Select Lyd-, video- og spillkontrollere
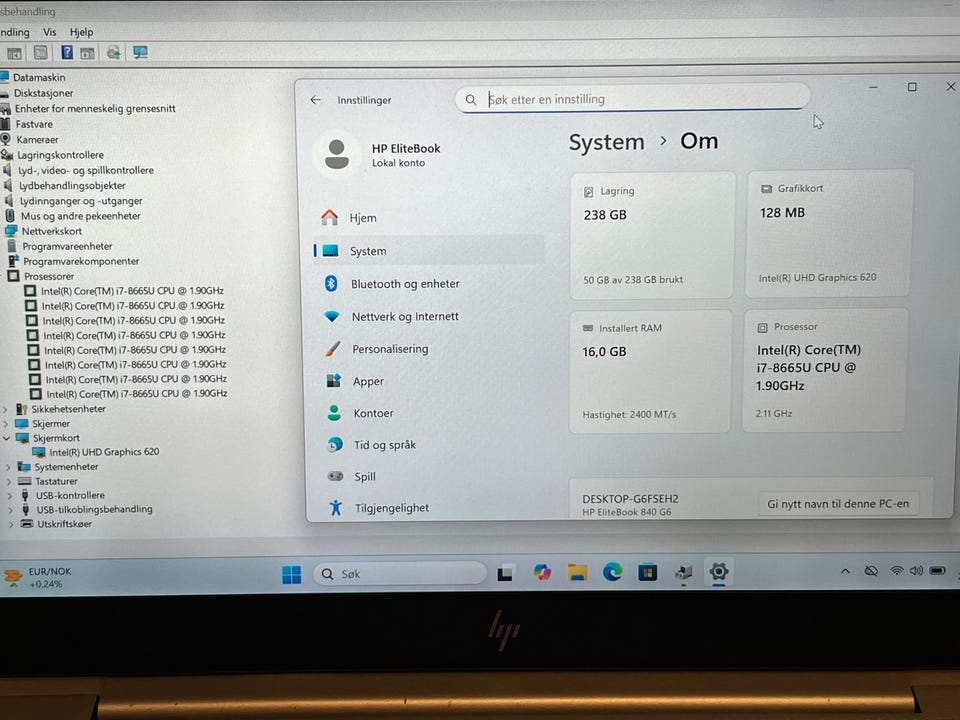This screenshot has width=960, height=720. tap(86, 170)
